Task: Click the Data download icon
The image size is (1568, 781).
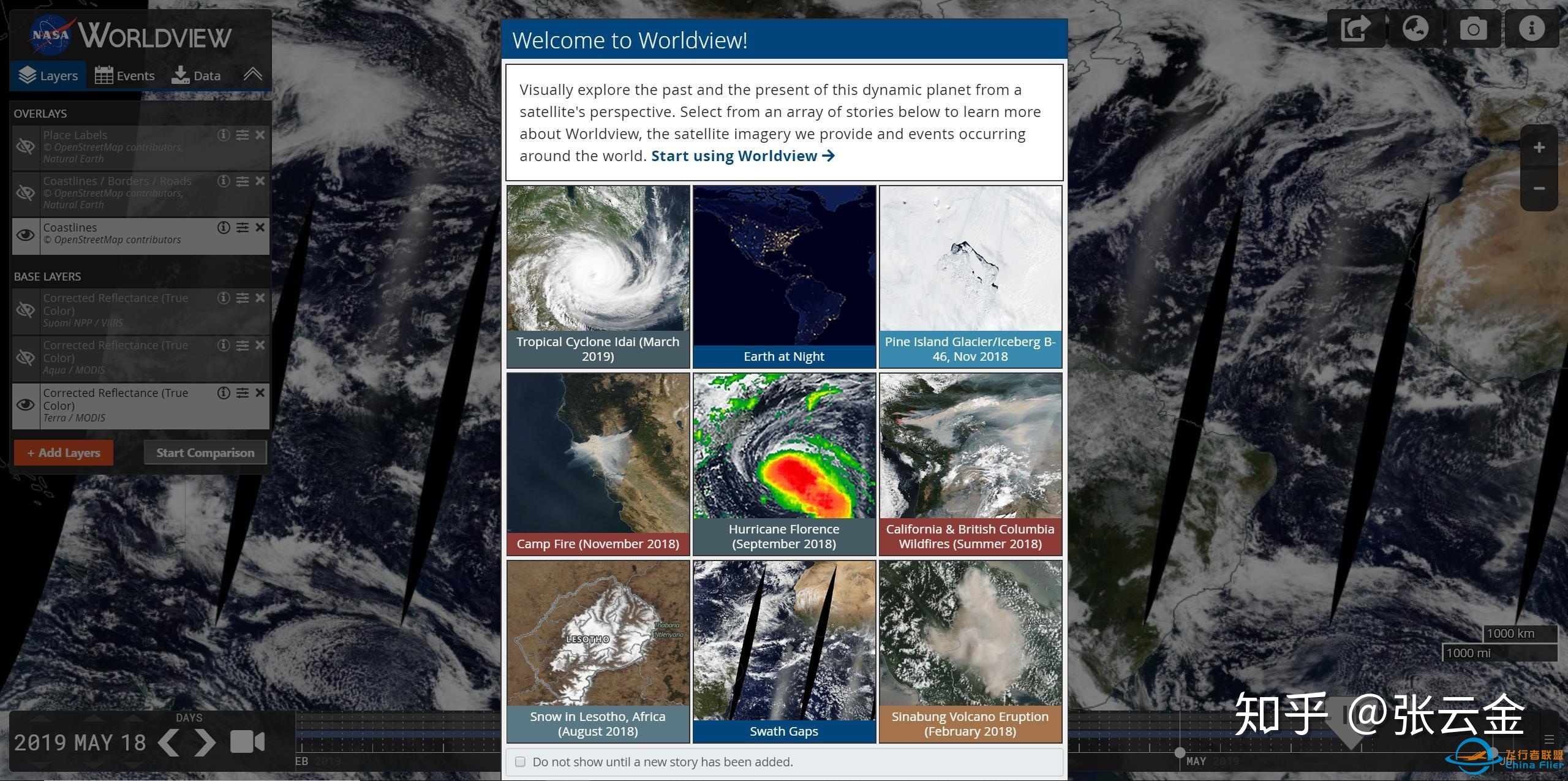Action: pos(196,75)
